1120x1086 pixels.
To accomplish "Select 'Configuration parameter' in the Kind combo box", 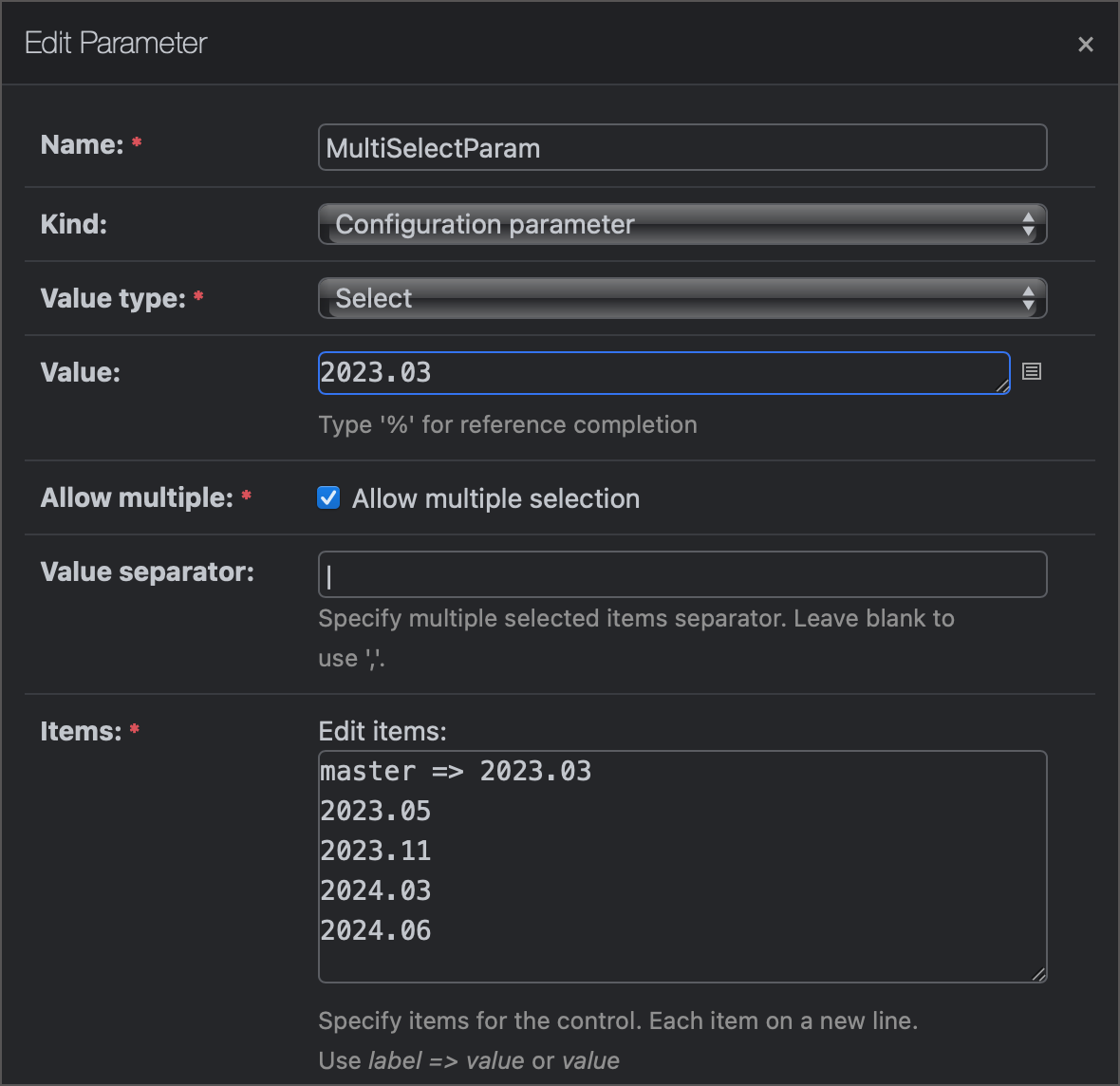I will tap(484, 224).
